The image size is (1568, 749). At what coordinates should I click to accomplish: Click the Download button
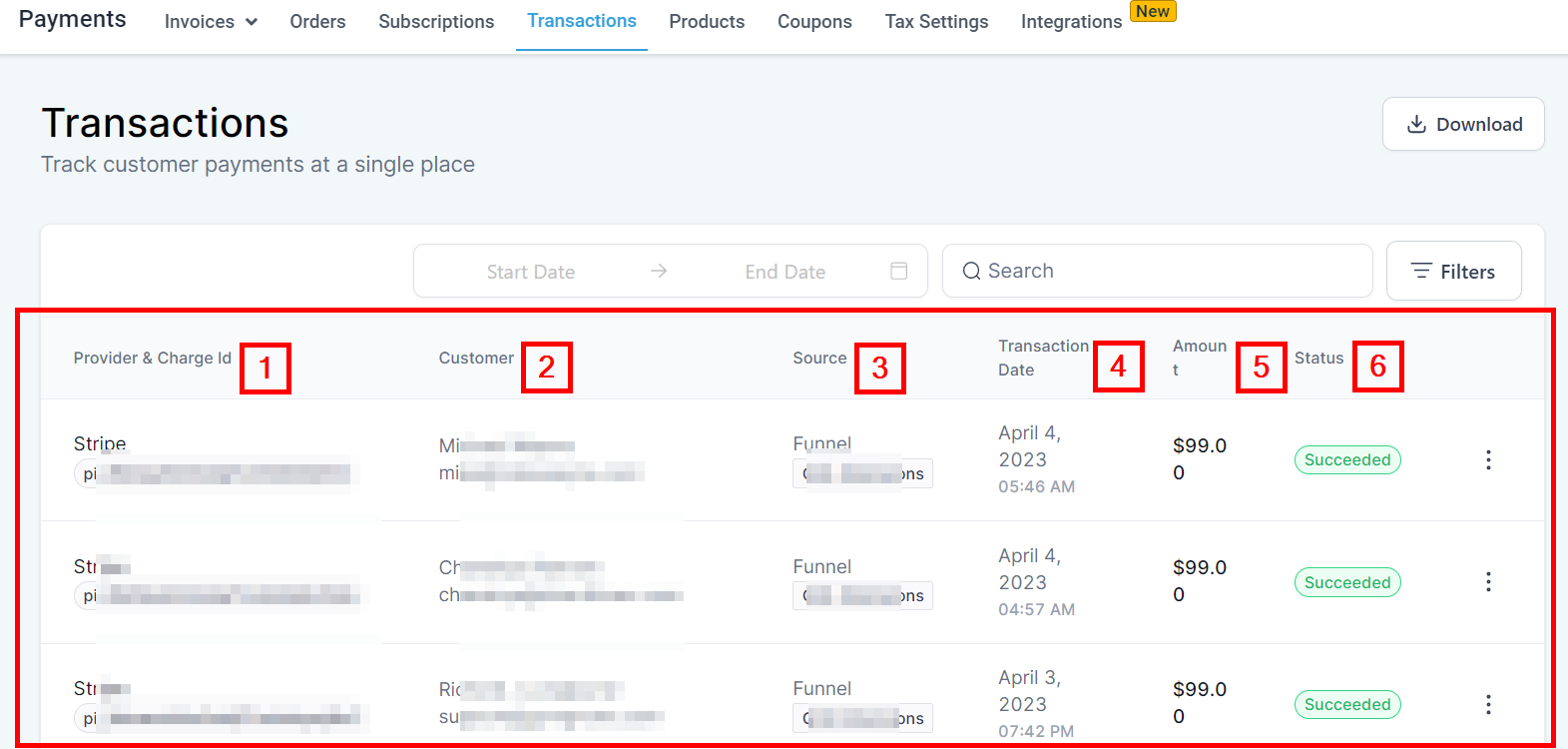click(x=1463, y=125)
